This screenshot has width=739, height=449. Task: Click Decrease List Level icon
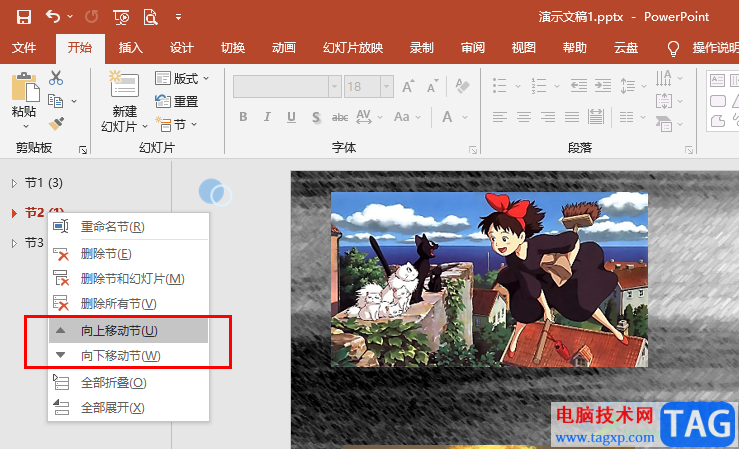[578, 86]
